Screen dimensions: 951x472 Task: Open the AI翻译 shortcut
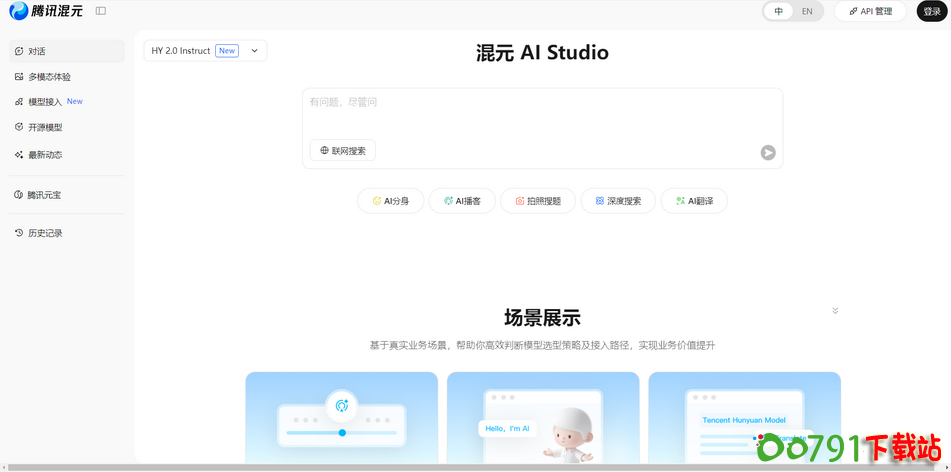(x=694, y=201)
